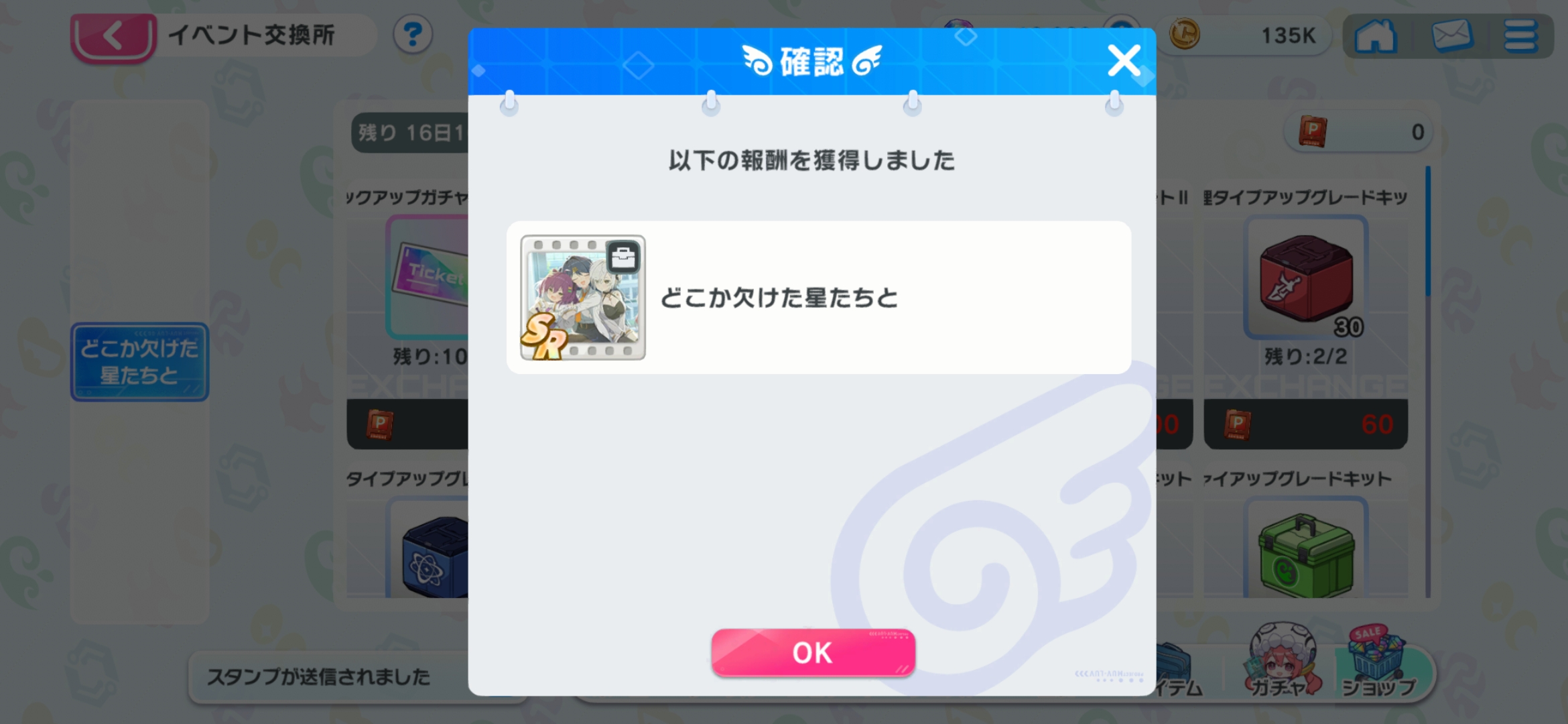Click the 60 point exchange price bar
Image resolution: width=1568 pixels, height=724 pixels.
(1305, 424)
